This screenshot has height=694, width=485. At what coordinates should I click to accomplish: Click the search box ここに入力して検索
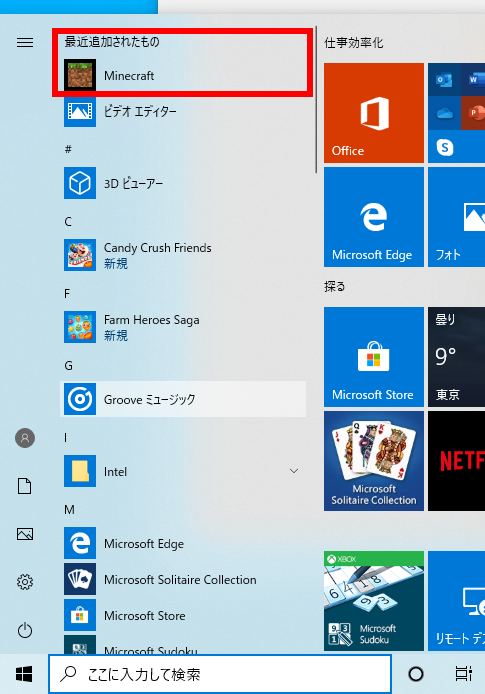(220, 674)
